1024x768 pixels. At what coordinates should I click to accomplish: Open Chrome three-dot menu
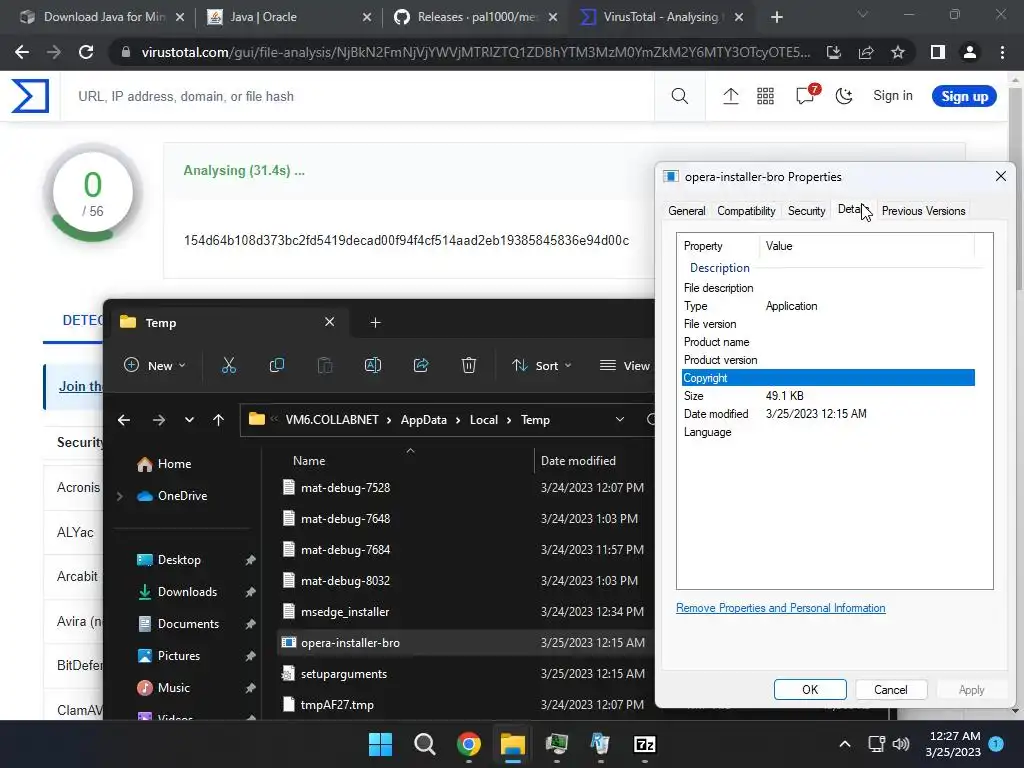click(x=1002, y=52)
